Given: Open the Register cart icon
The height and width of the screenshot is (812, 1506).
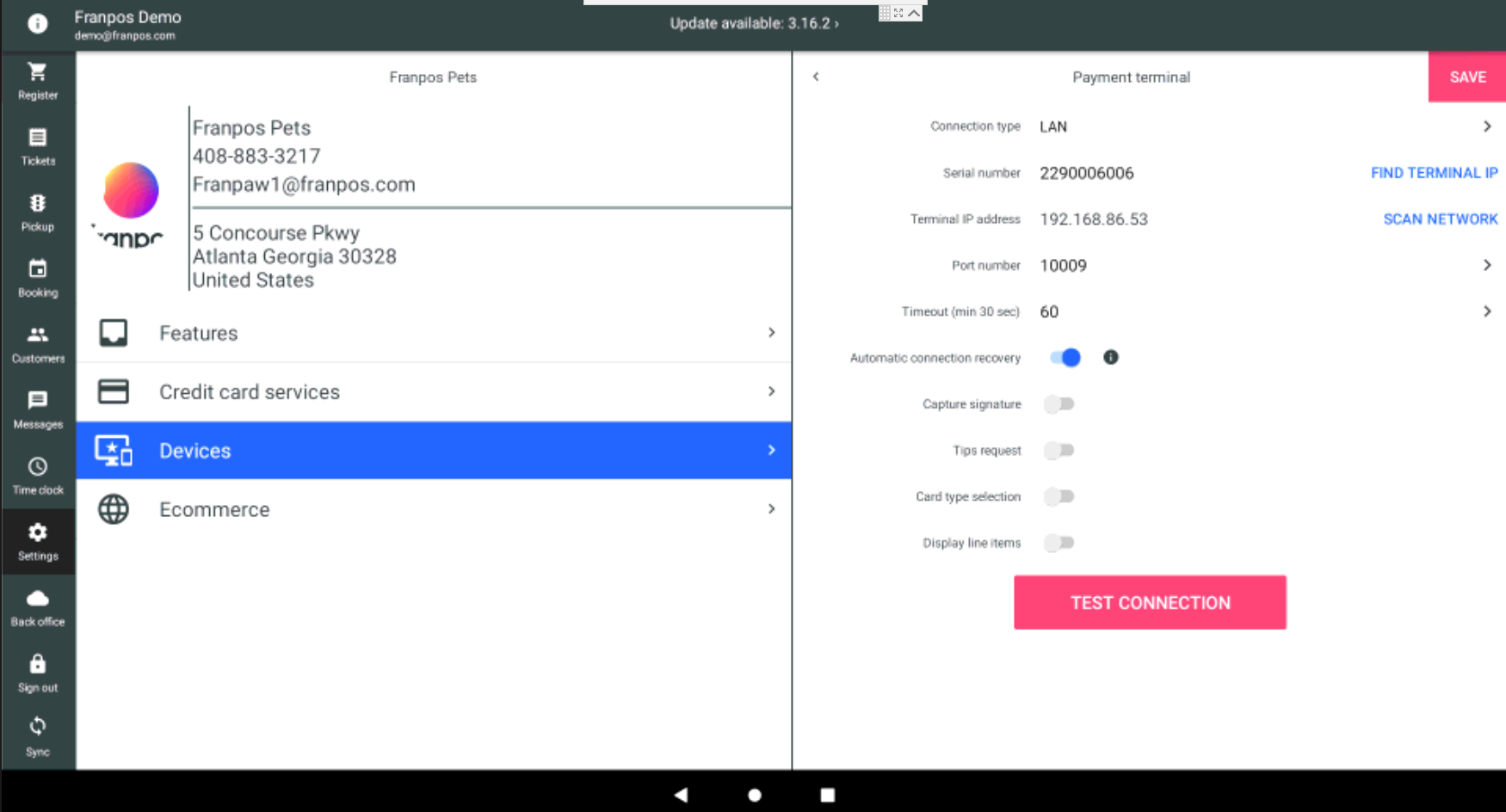Looking at the screenshot, I should 37,72.
